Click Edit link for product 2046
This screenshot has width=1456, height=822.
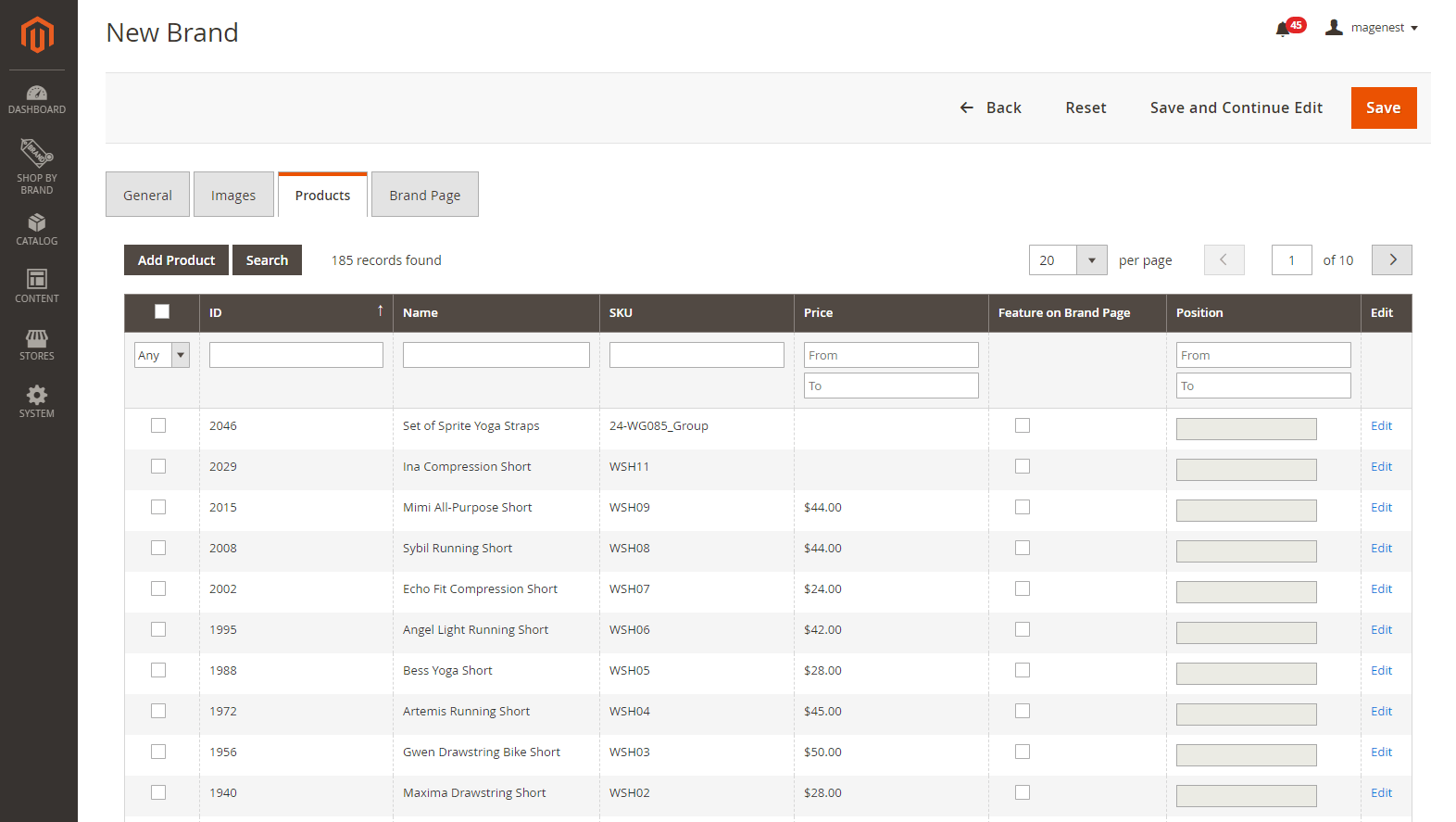click(x=1381, y=425)
